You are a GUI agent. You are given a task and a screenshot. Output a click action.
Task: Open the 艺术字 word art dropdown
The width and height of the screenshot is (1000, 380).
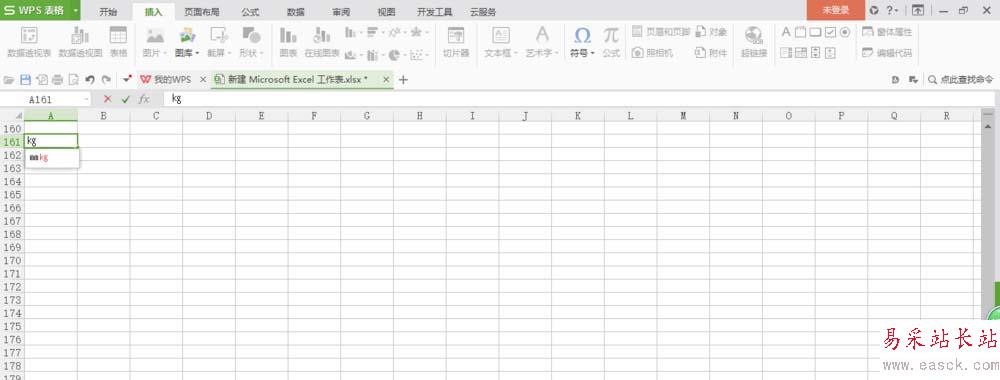(542, 42)
